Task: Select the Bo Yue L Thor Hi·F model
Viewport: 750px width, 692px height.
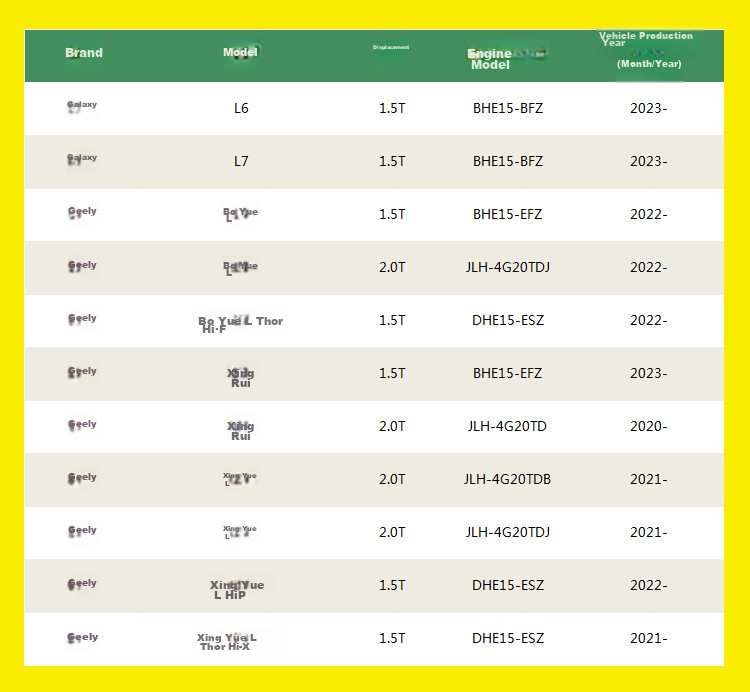Action: [241, 324]
